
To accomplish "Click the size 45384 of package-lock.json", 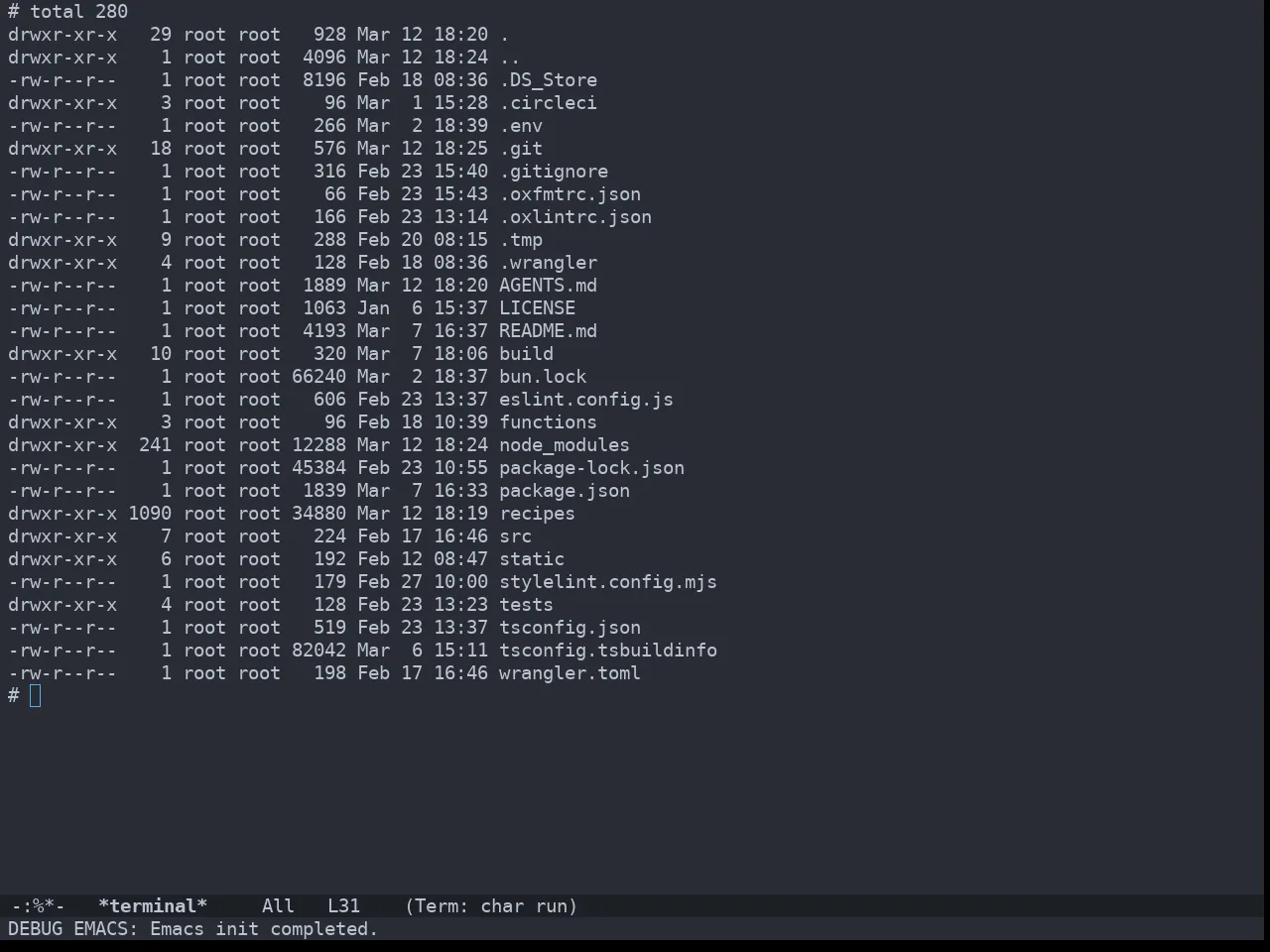I will point(318,468).
